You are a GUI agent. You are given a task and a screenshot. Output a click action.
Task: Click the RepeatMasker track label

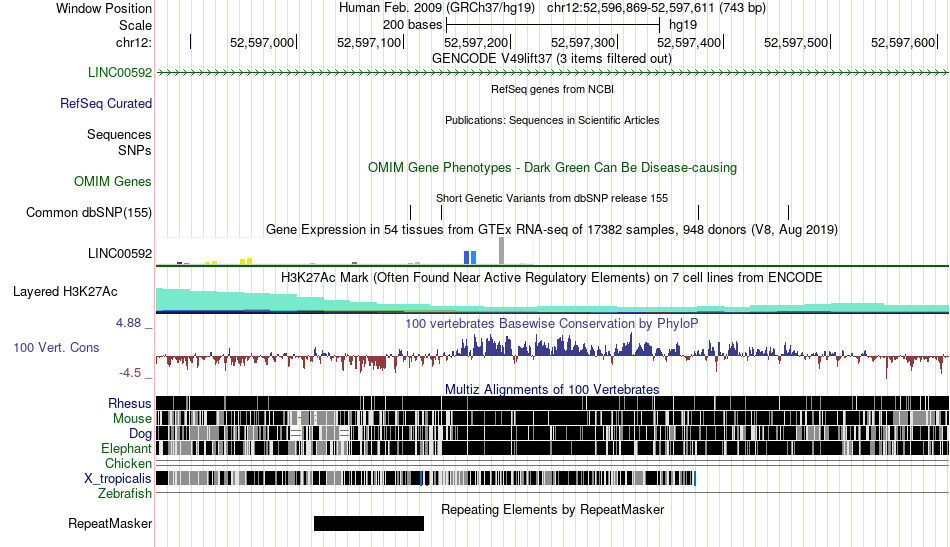(x=110, y=524)
